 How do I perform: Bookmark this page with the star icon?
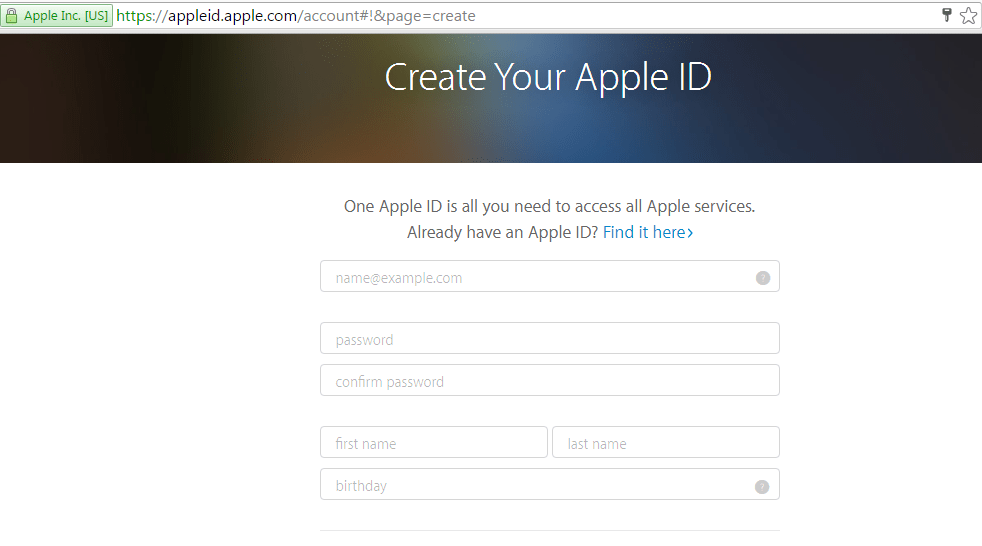click(x=968, y=16)
